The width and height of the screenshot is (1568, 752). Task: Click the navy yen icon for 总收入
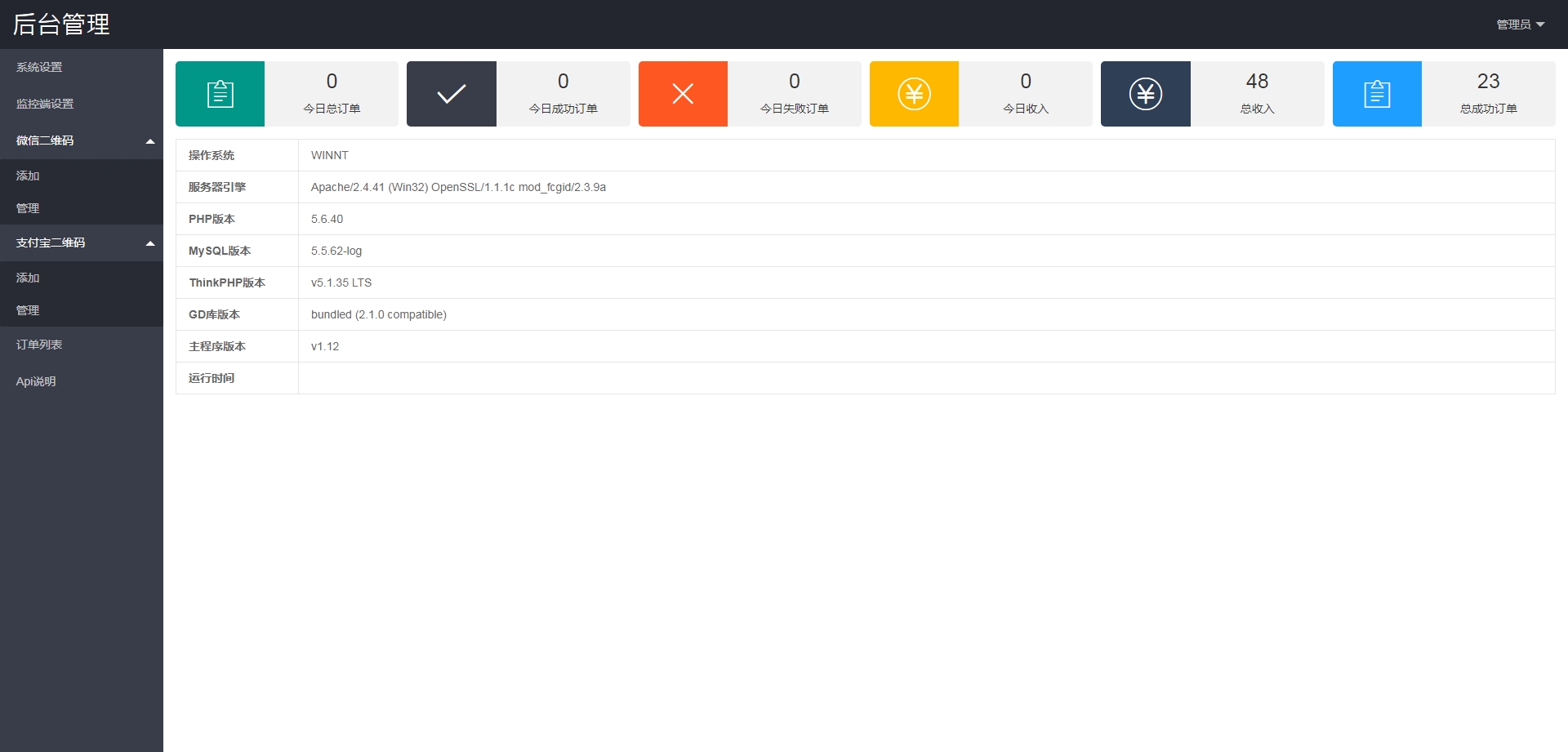[1146, 94]
